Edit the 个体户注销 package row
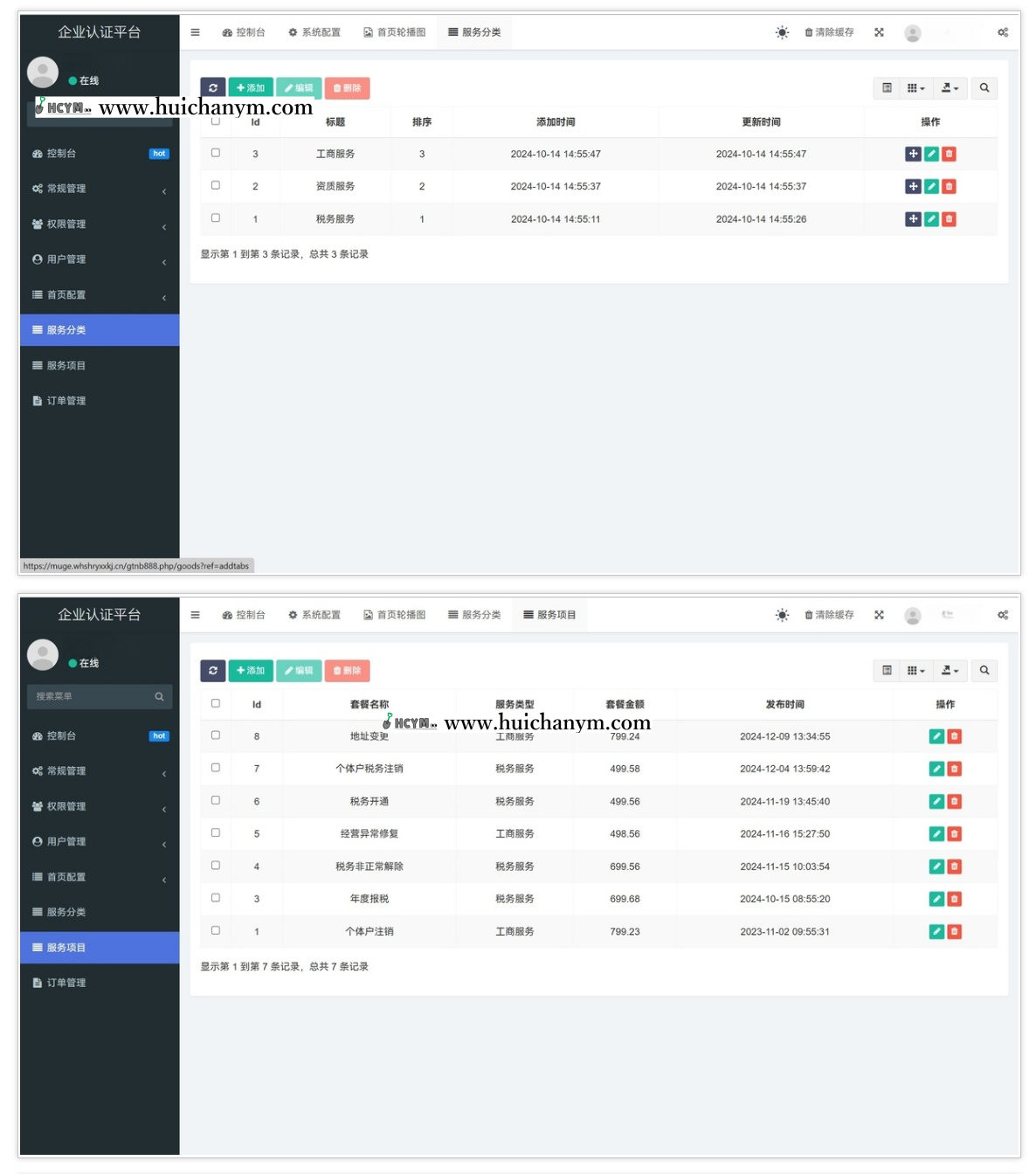Image resolution: width=1036 pixels, height=1174 pixels. point(936,932)
